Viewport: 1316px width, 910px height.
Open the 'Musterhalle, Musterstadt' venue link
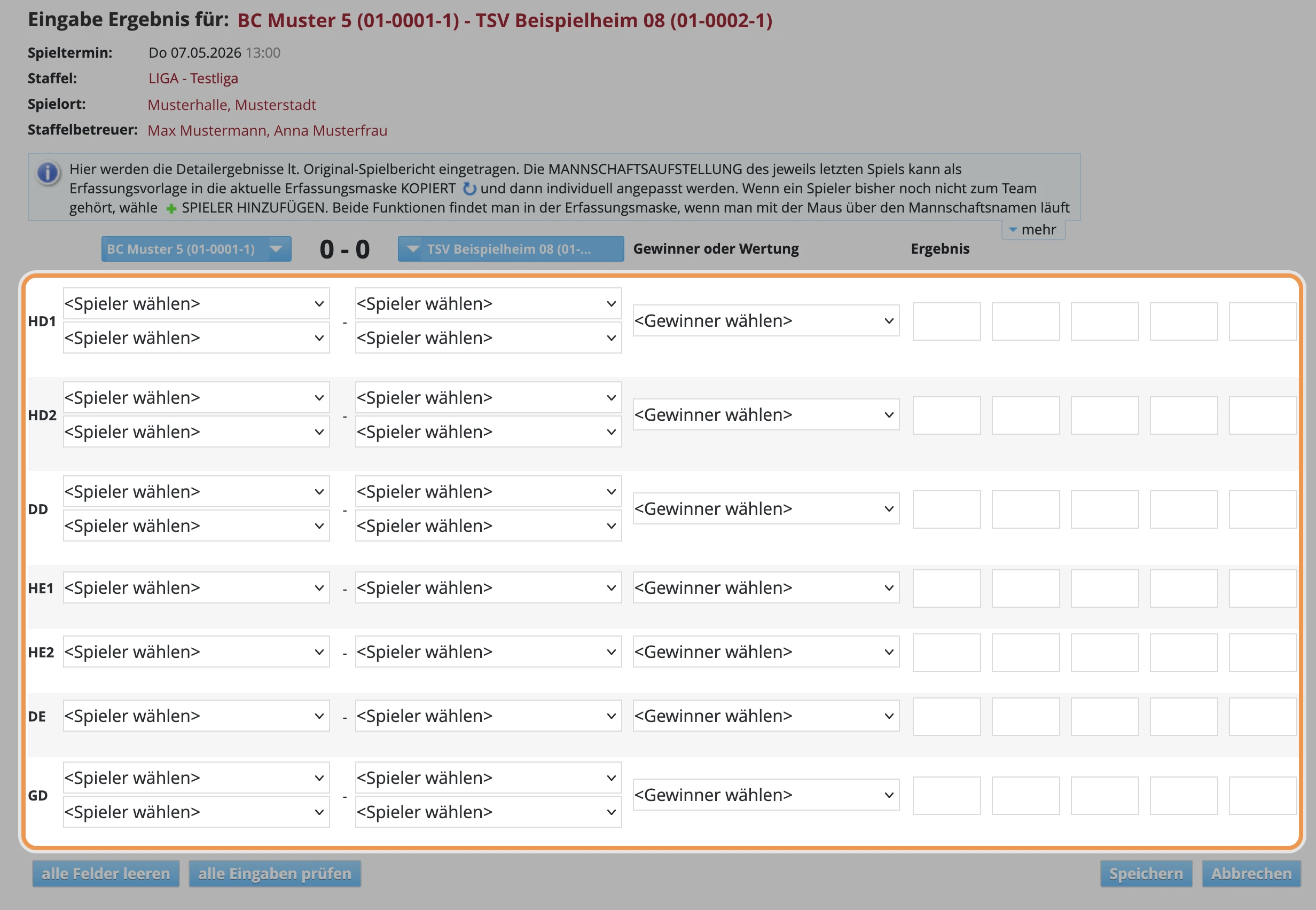click(232, 105)
